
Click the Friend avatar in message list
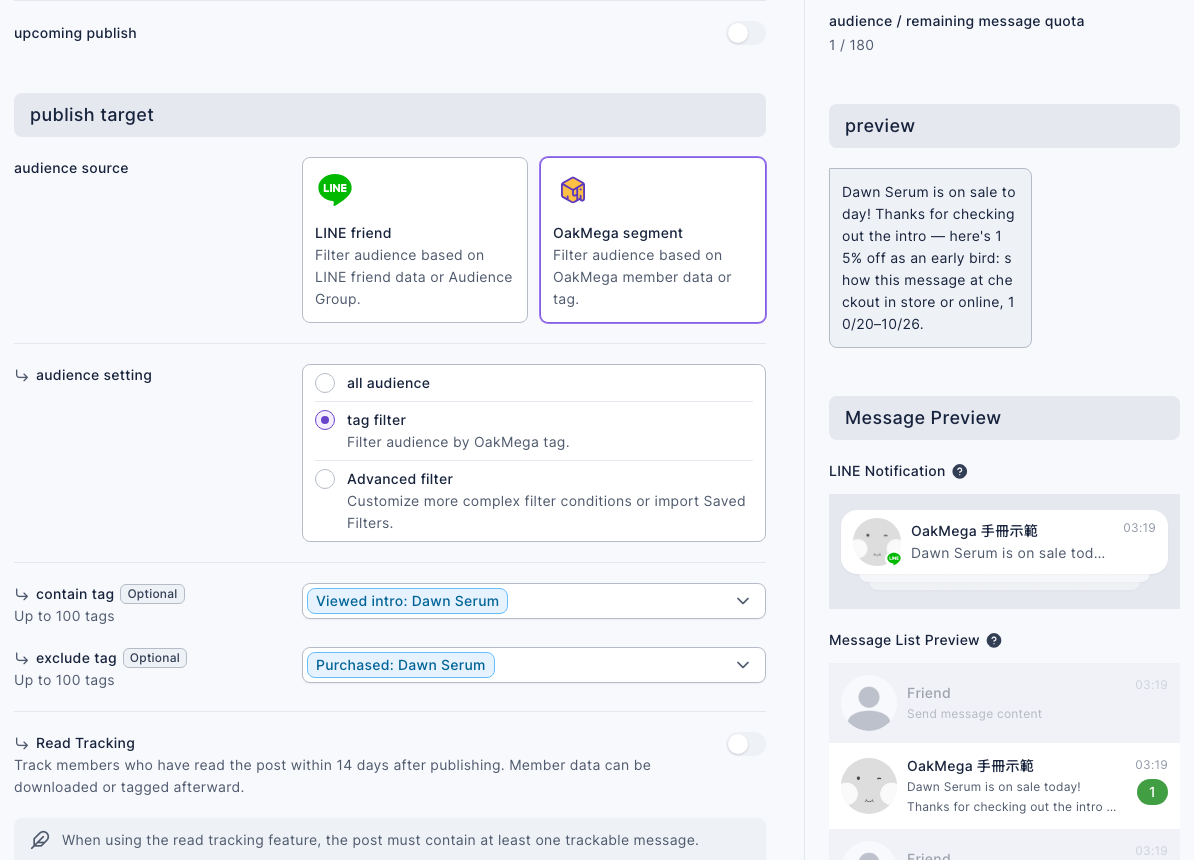click(869, 703)
